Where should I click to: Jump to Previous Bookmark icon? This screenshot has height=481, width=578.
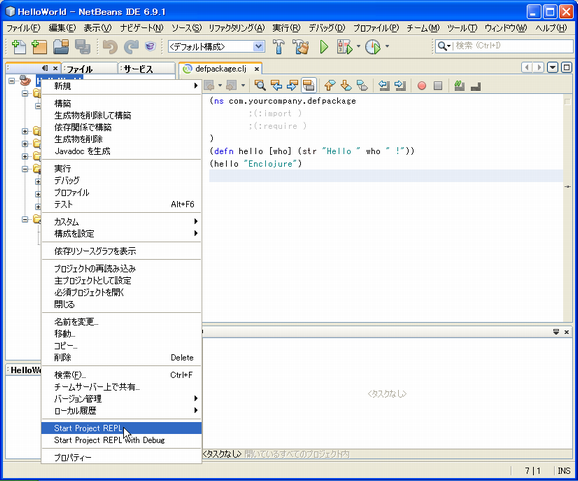(x=330, y=86)
